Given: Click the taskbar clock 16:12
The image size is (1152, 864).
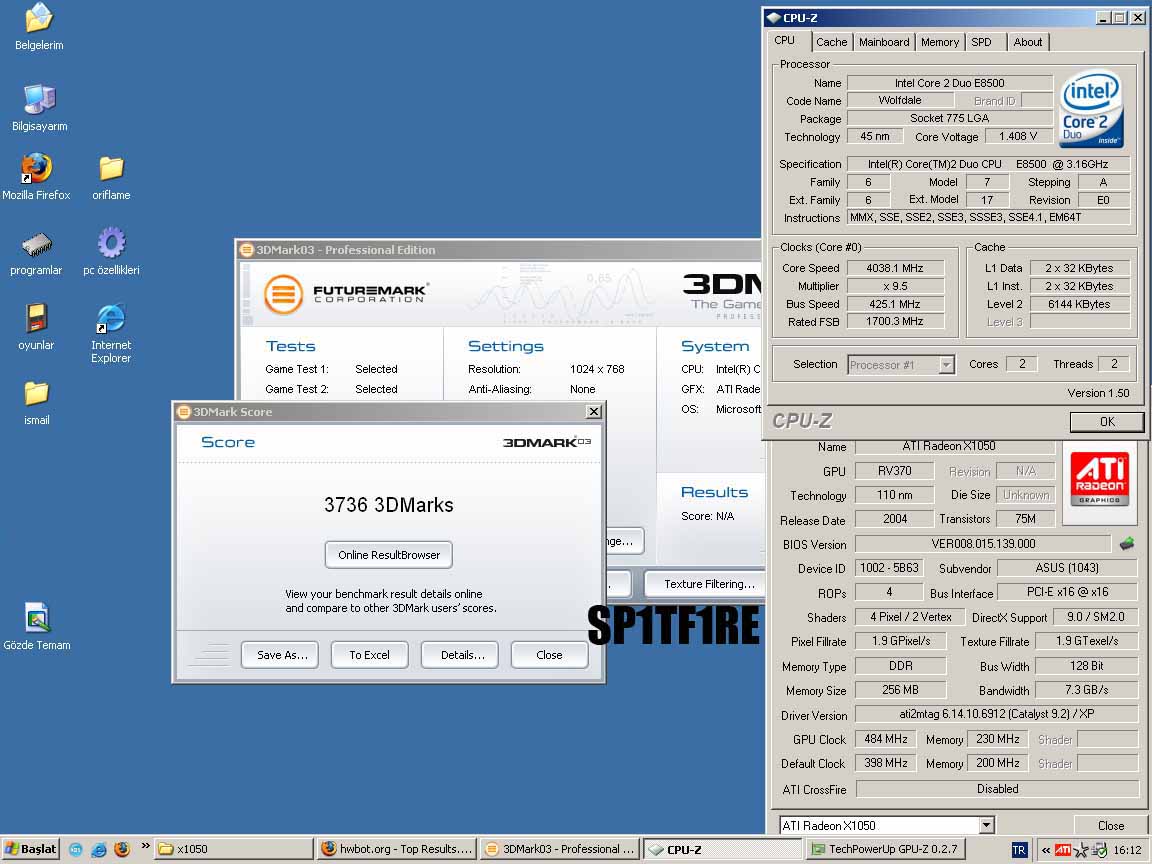Looking at the screenshot, I should (x=1127, y=850).
